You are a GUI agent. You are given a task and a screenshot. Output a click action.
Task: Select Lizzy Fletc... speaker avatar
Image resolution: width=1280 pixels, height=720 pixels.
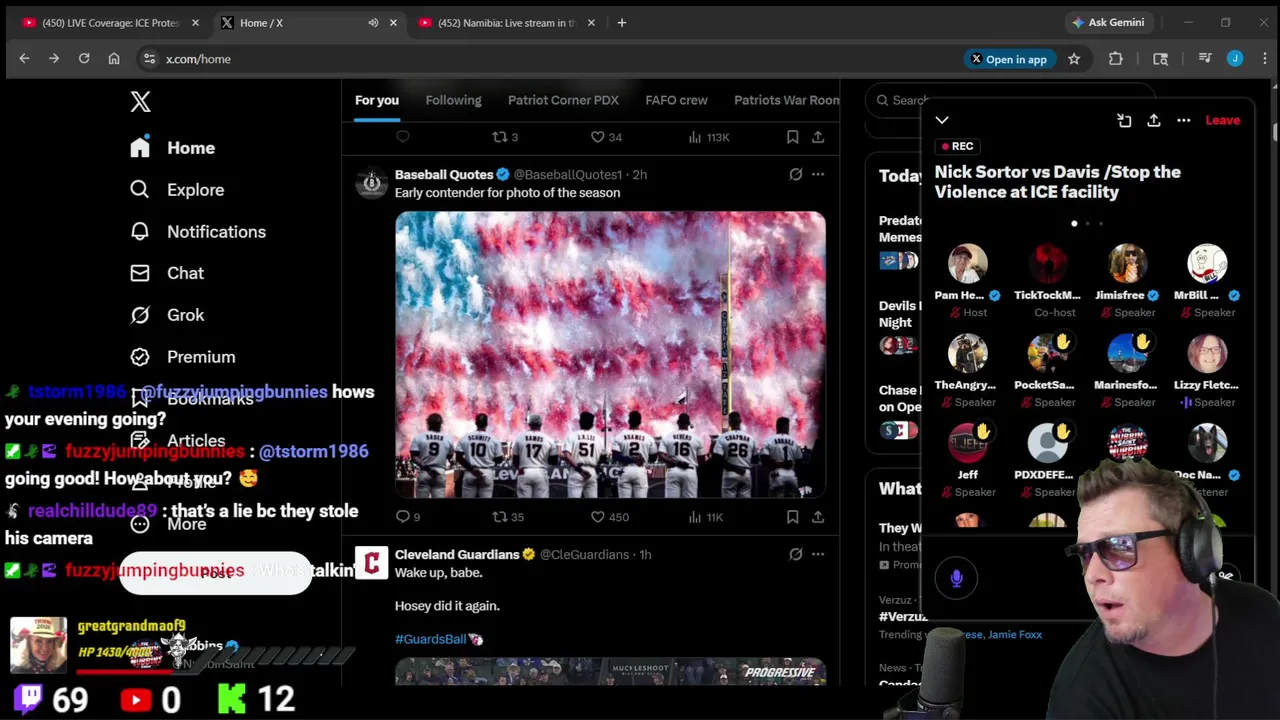click(1207, 354)
